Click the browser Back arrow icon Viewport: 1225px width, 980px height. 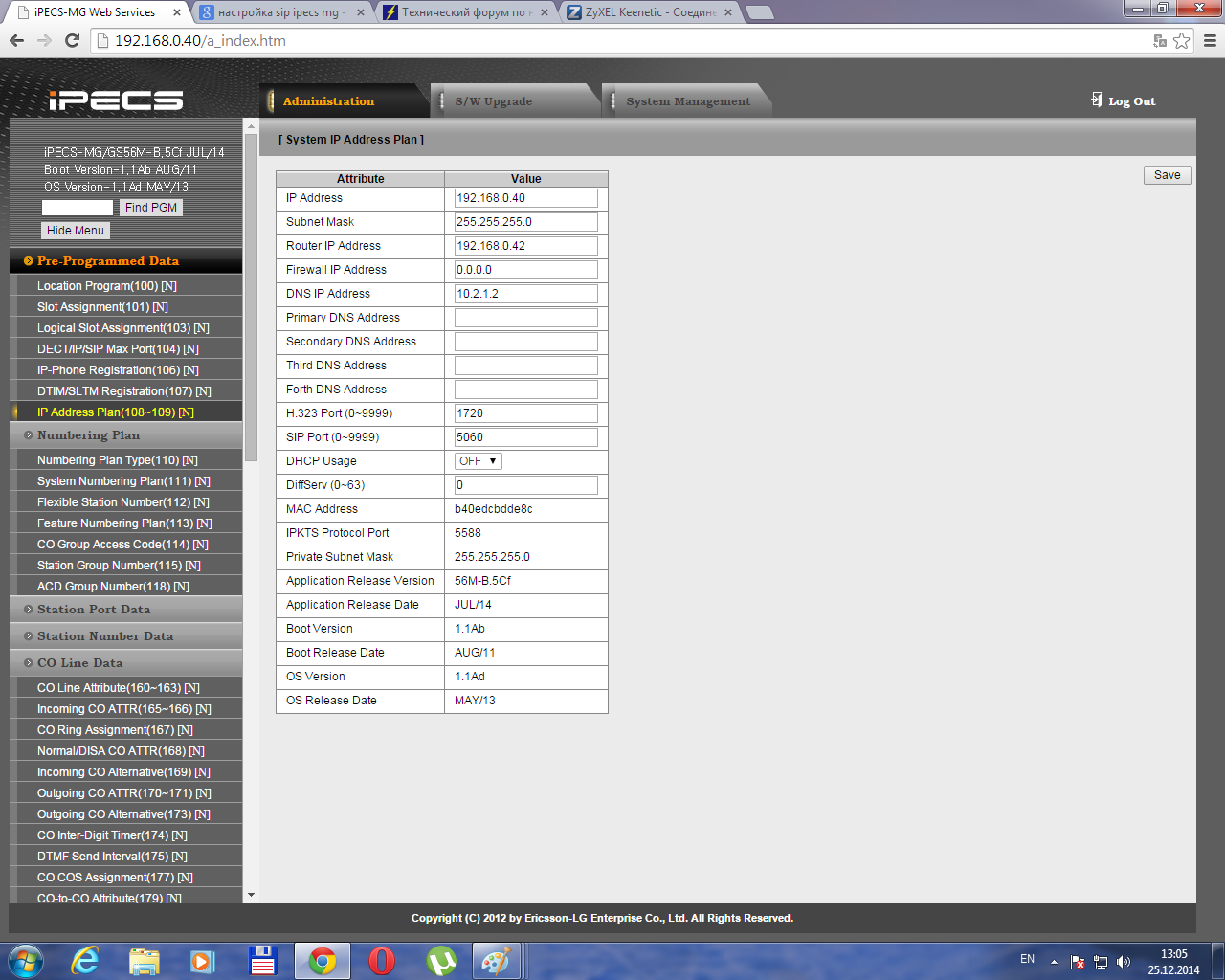pos(16,40)
